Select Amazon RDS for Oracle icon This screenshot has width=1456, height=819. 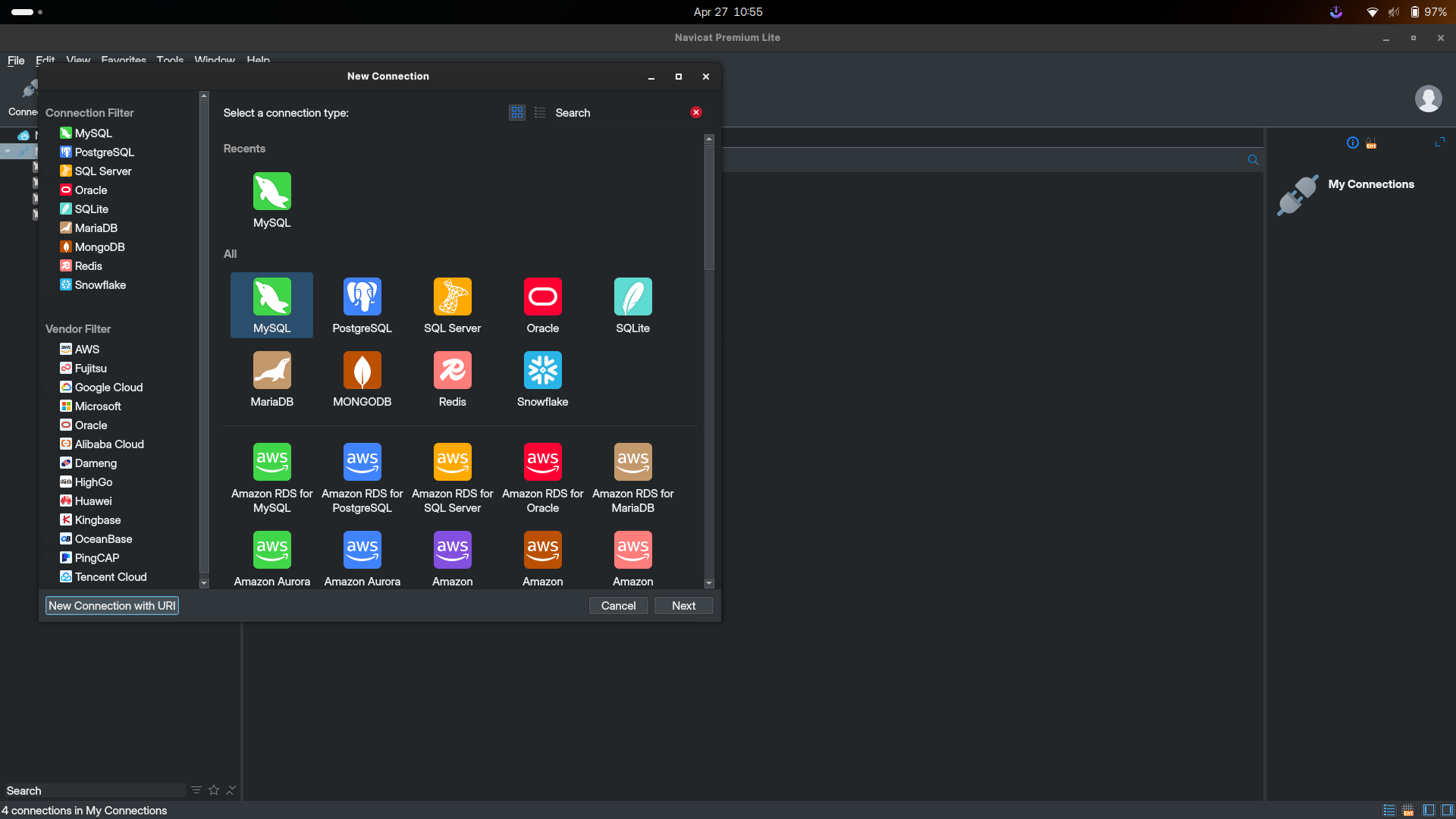pyautogui.click(x=542, y=462)
